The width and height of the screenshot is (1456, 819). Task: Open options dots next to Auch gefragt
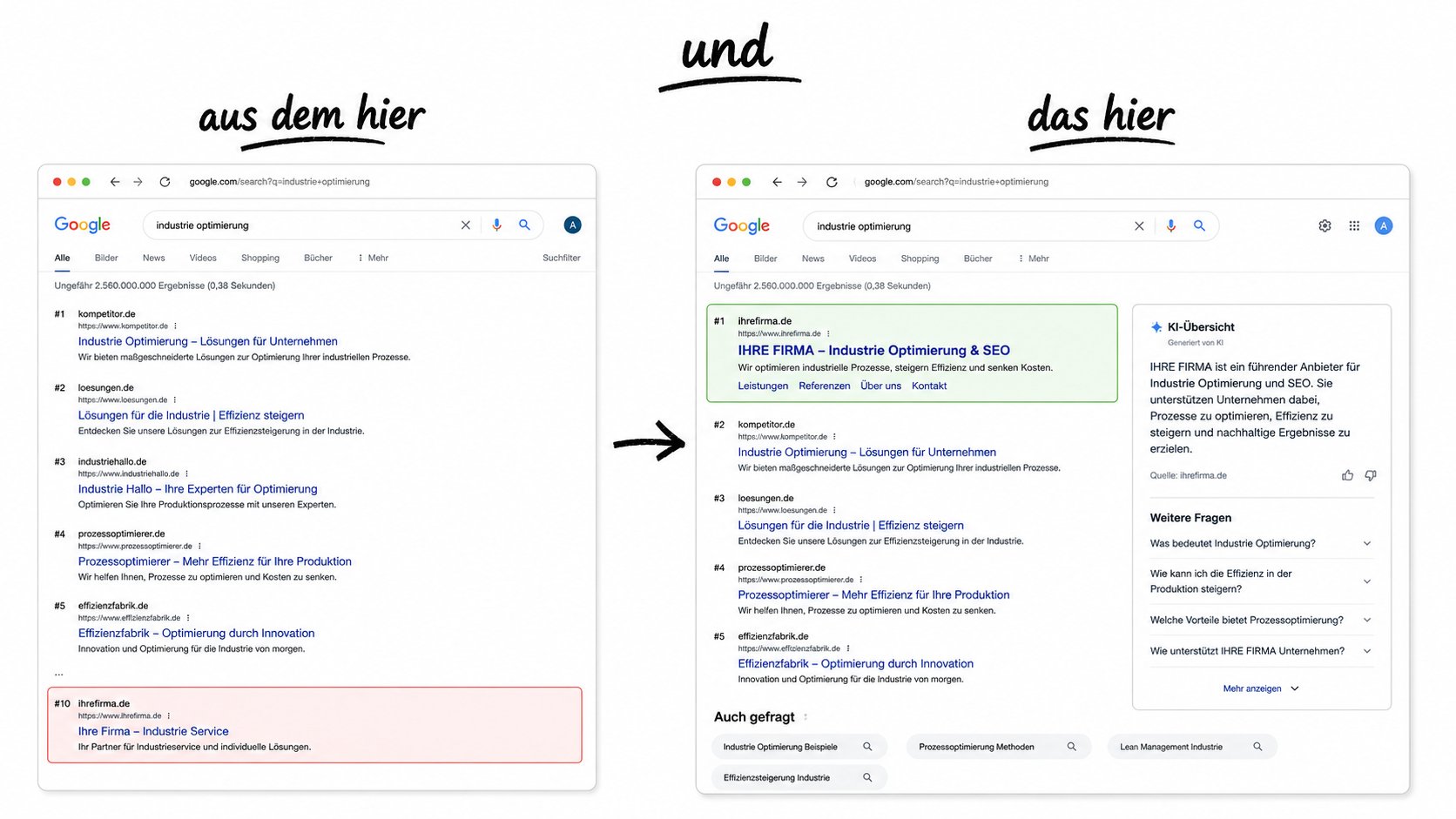(806, 717)
